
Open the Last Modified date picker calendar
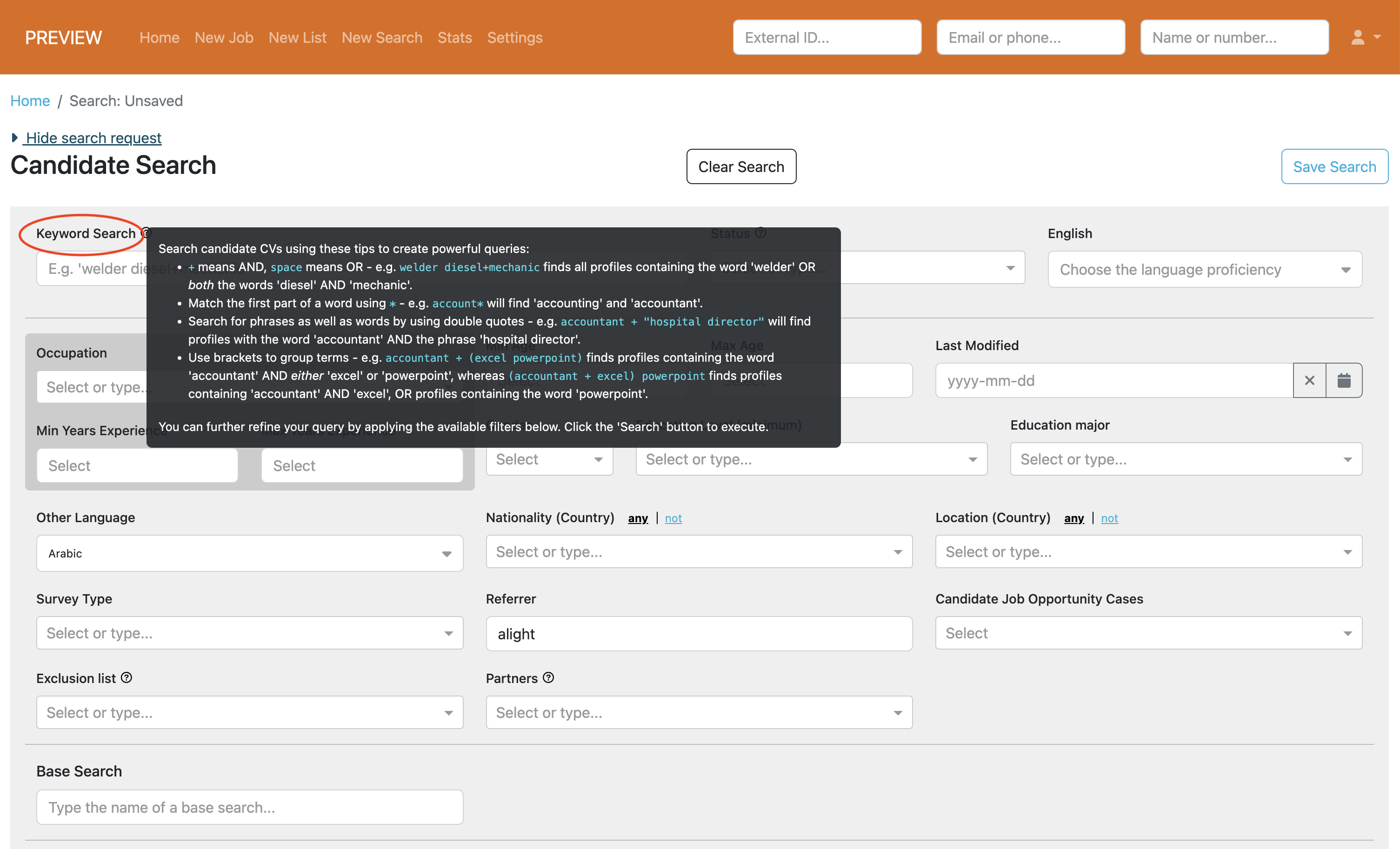[1344, 380]
